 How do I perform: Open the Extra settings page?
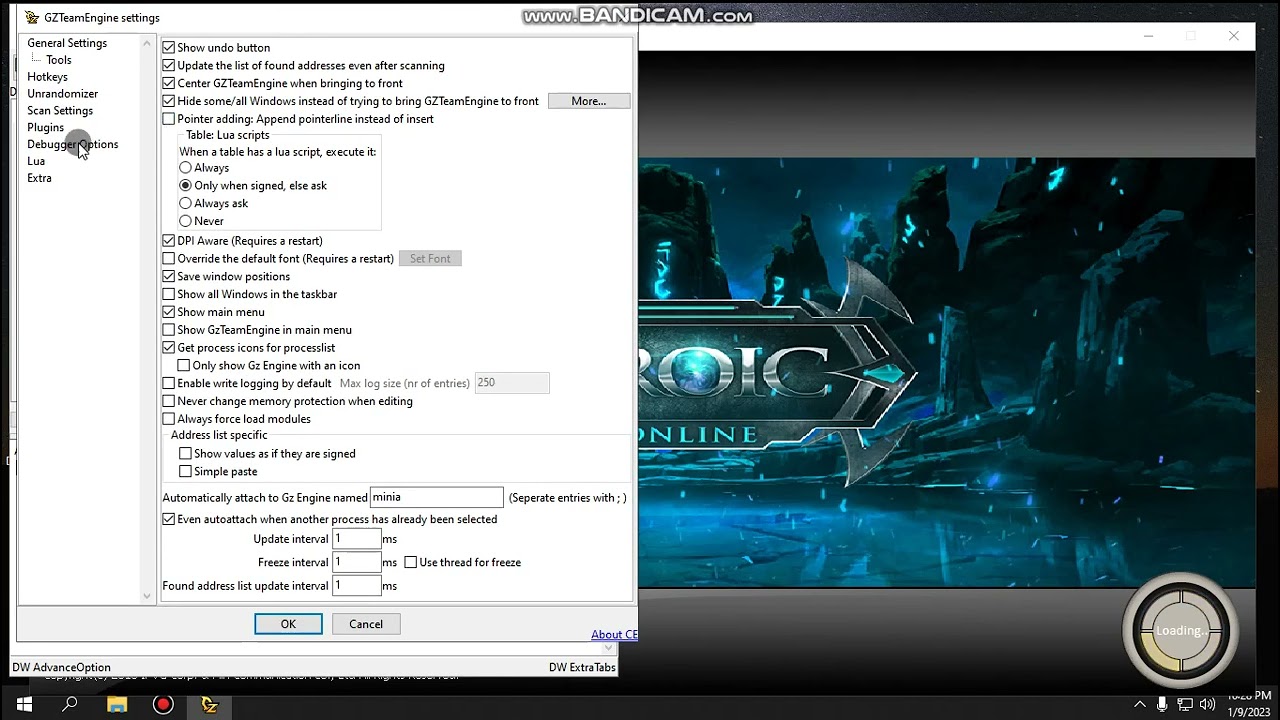click(x=39, y=178)
